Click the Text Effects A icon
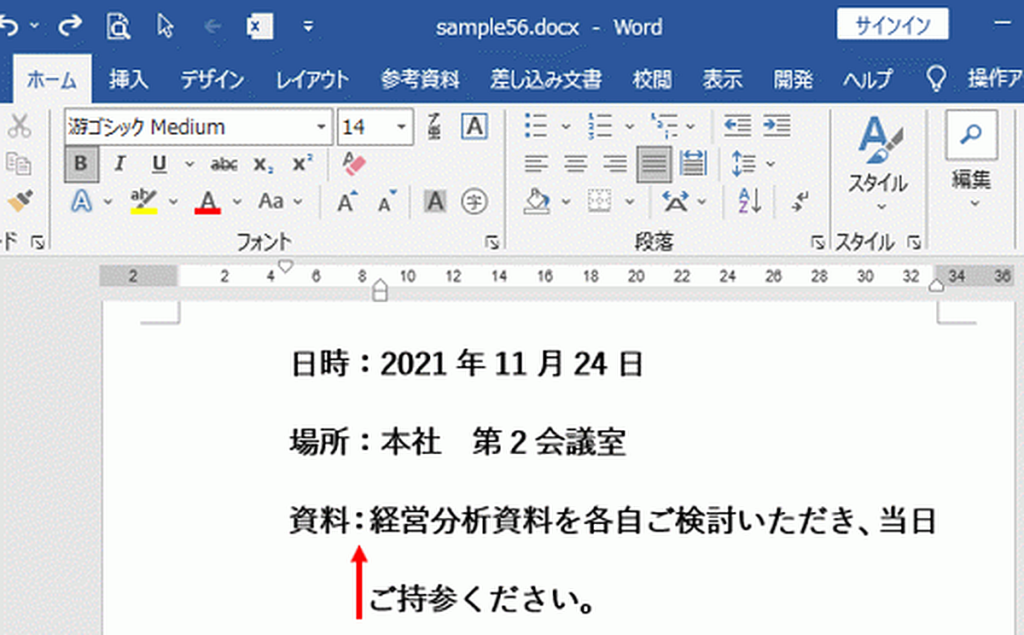This screenshot has width=1024, height=635. coord(81,201)
